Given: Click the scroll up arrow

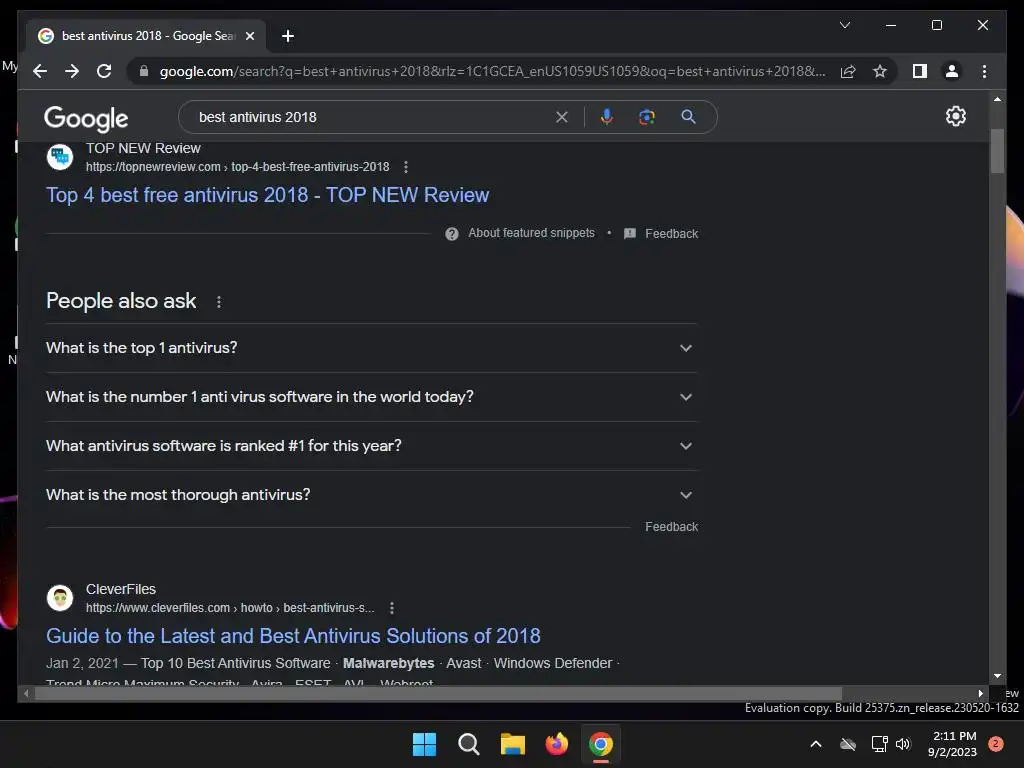Looking at the screenshot, I should click(997, 99).
